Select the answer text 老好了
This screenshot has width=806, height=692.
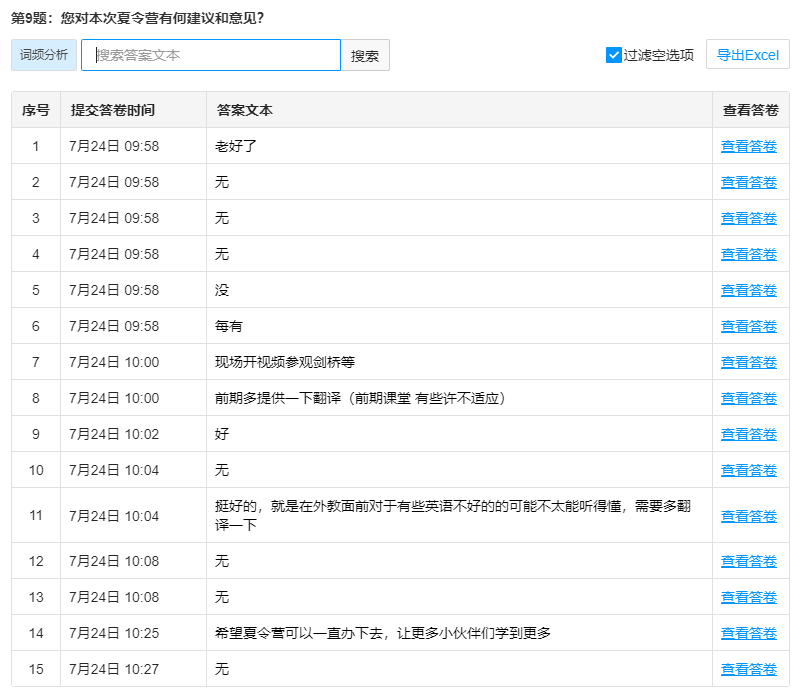click(236, 146)
